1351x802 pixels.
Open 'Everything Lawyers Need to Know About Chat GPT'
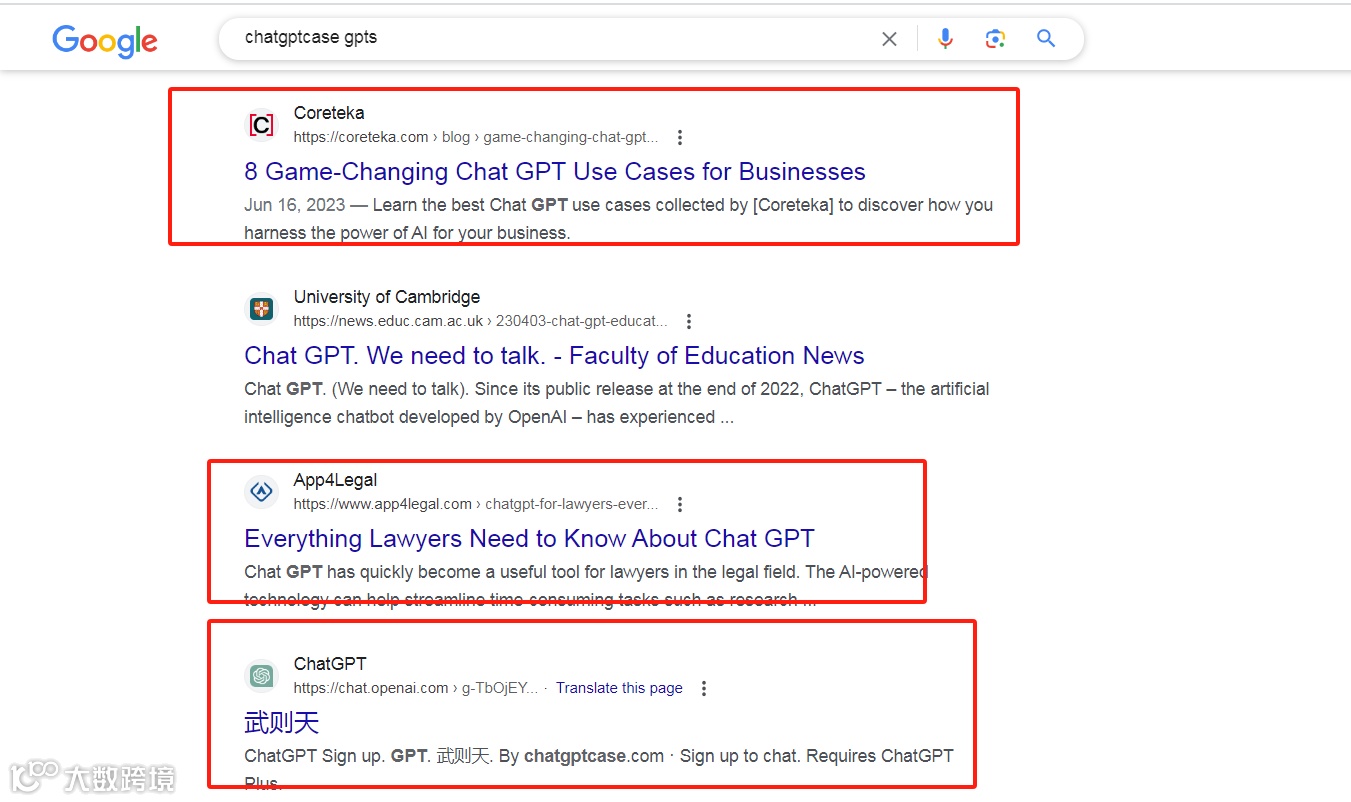(529, 539)
